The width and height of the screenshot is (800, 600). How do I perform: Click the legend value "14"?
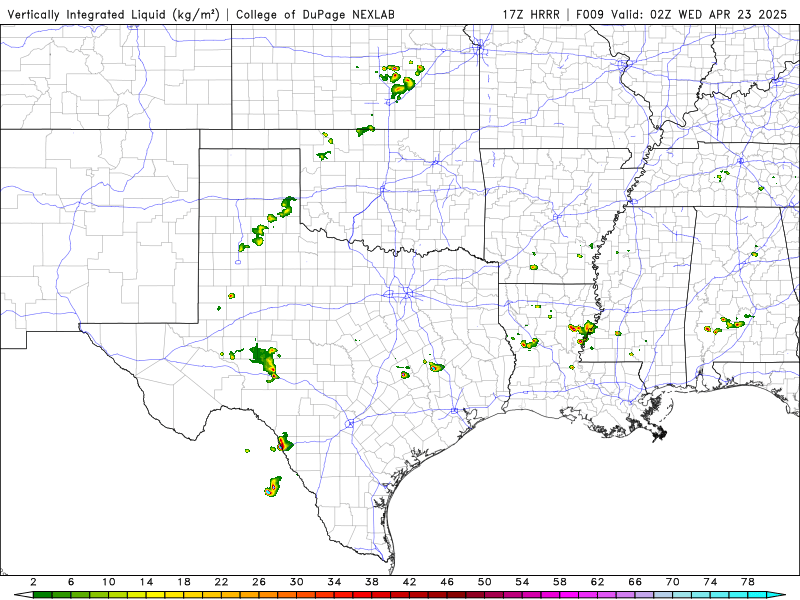(146, 582)
